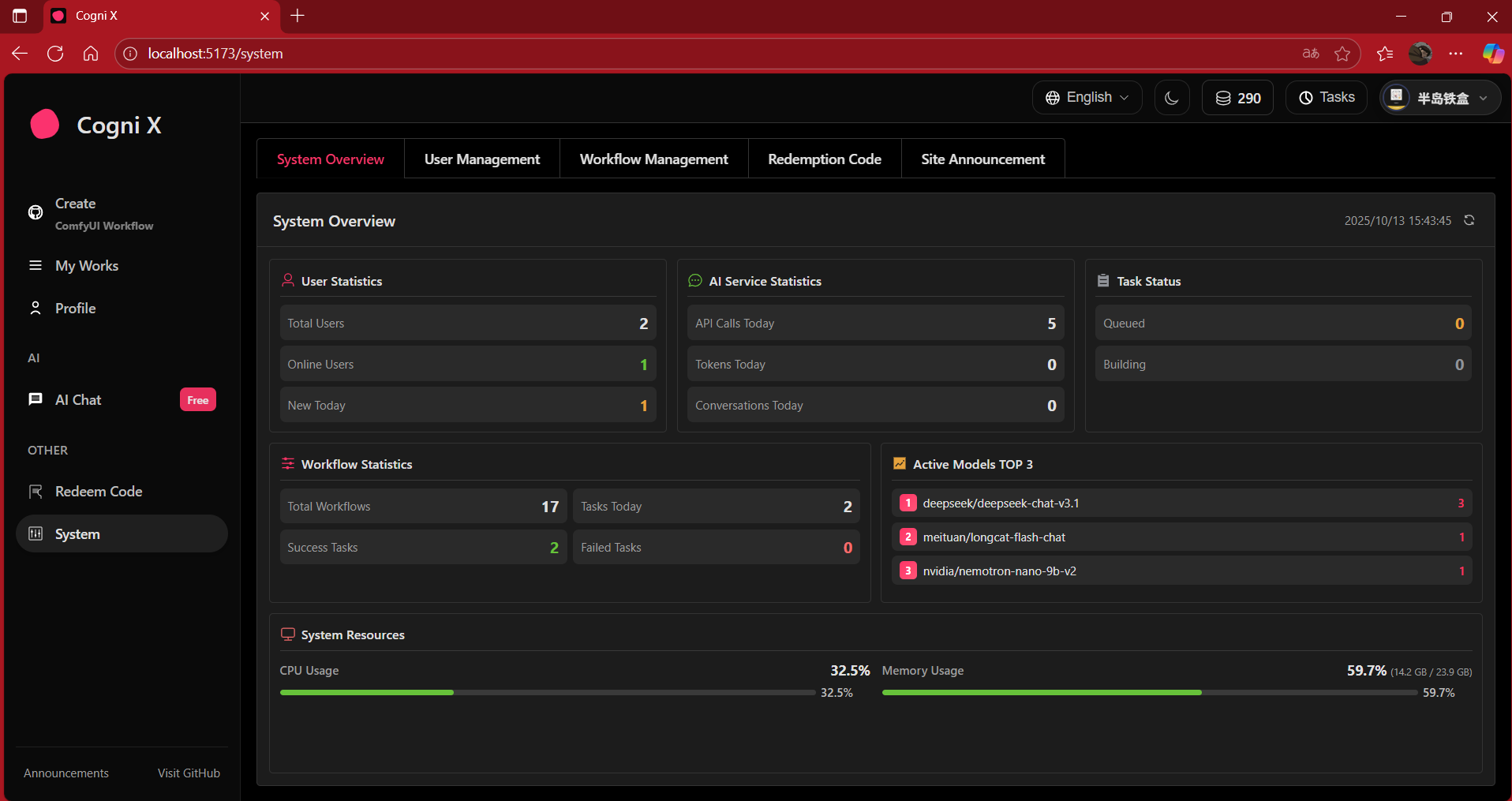
Task: Open the Workflow Management tab
Action: (653, 159)
